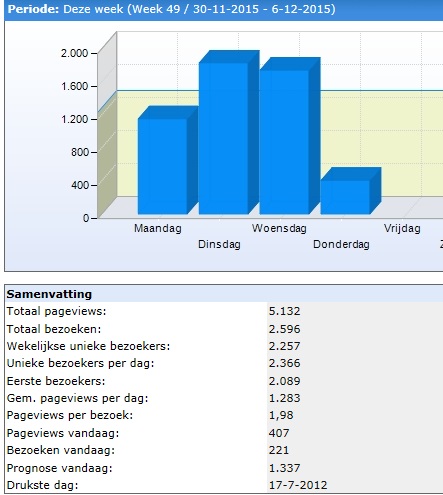Select the value 2.257
Image resolution: width=443 pixels, height=495 pixels.
(x=284, y=346)
